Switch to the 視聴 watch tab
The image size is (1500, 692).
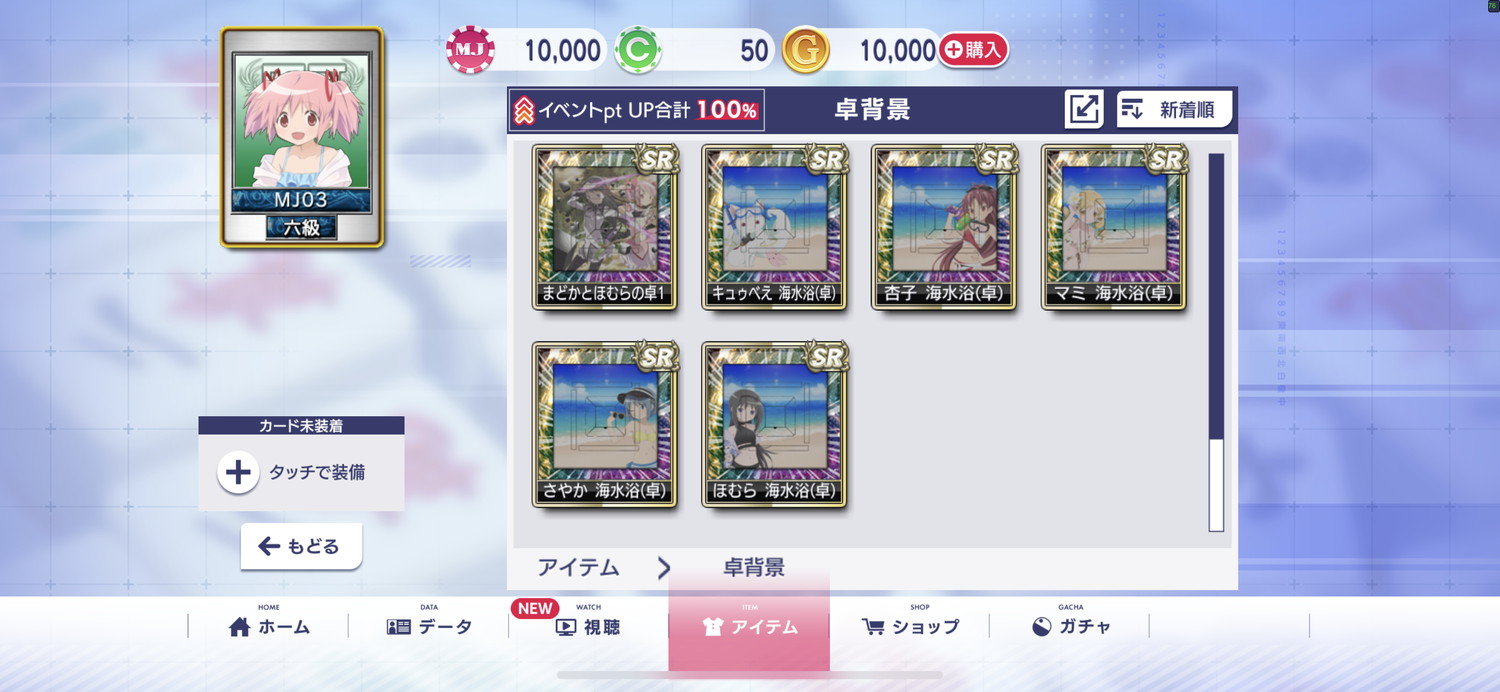click(x=588, y=626)
